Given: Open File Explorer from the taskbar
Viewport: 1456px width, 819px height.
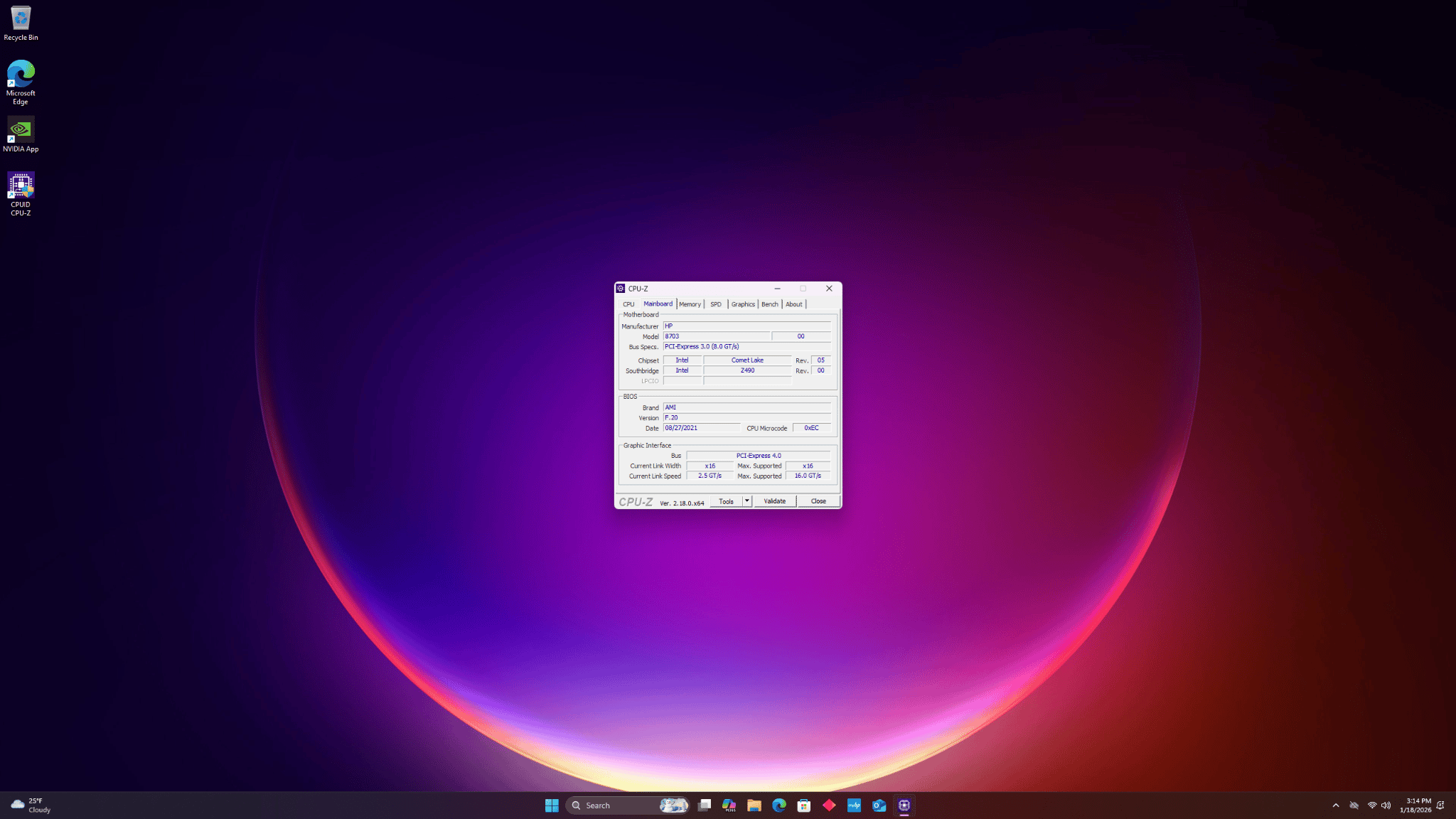Looking at the screenshot, I should (x=754, y=805).
